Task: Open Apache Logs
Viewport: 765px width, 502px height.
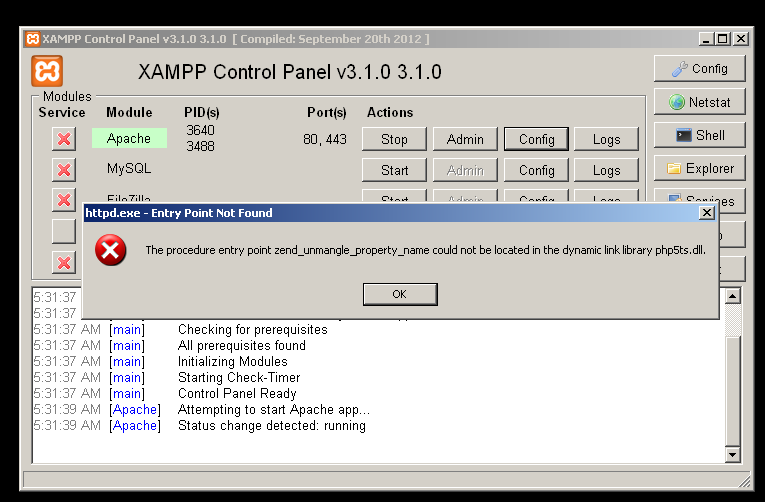Action: pos(606,139)
